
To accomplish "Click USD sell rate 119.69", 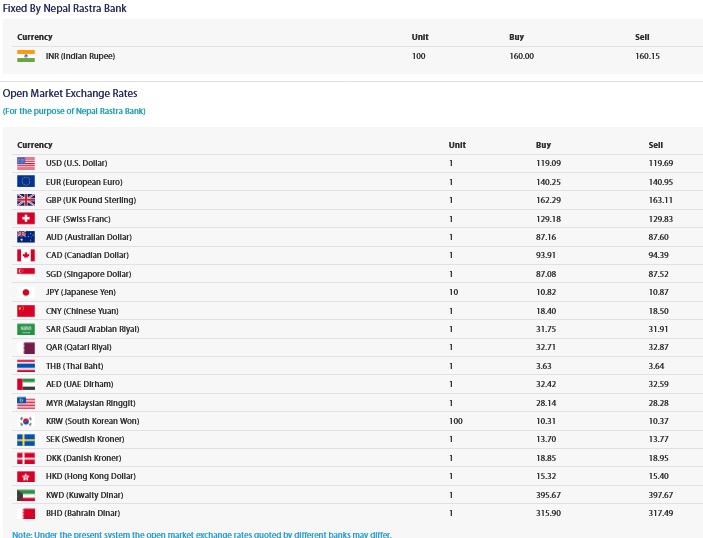I will click(661, 163).
